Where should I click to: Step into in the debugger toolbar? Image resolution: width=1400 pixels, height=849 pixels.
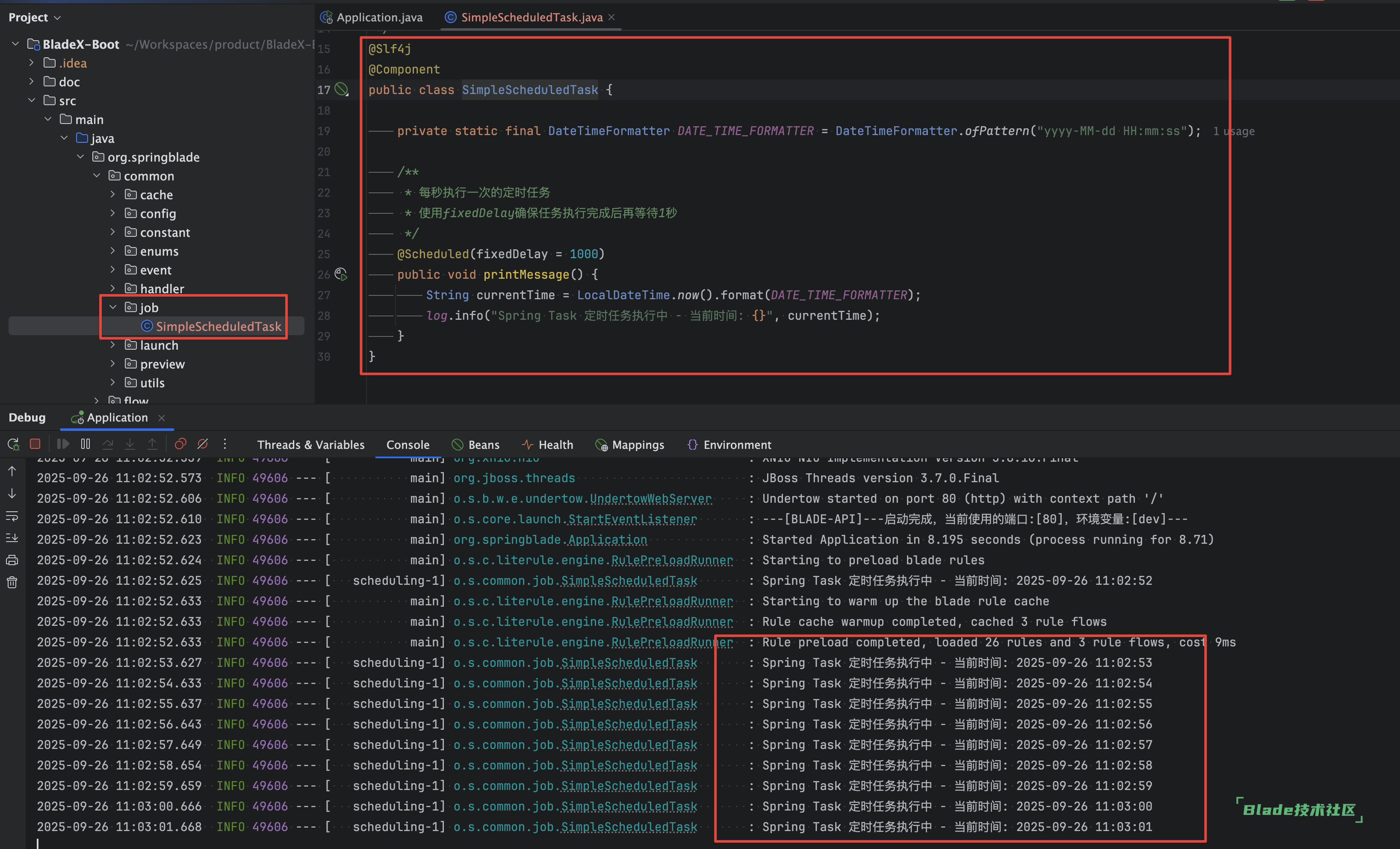pos(130,444)
